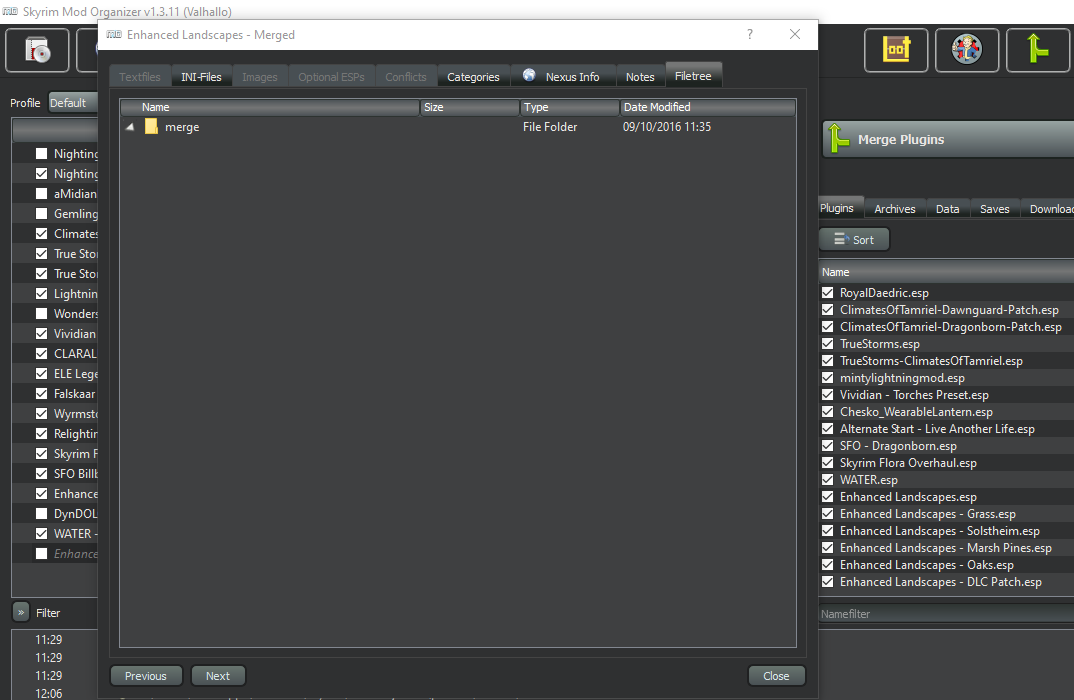Open the Profile Default dropdown

[x=73, y=103]
